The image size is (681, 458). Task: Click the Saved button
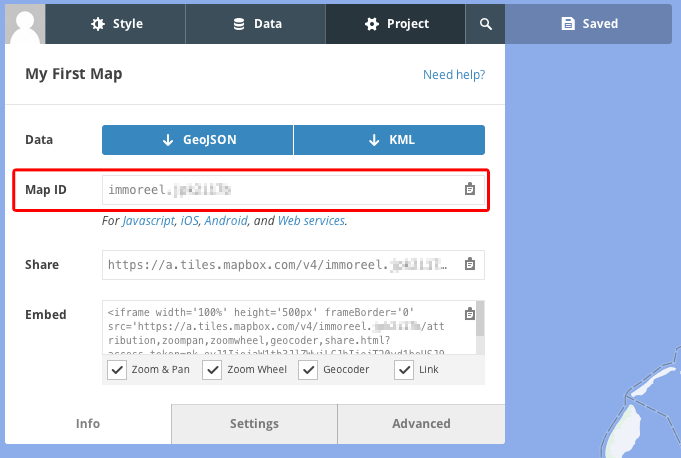588,24
